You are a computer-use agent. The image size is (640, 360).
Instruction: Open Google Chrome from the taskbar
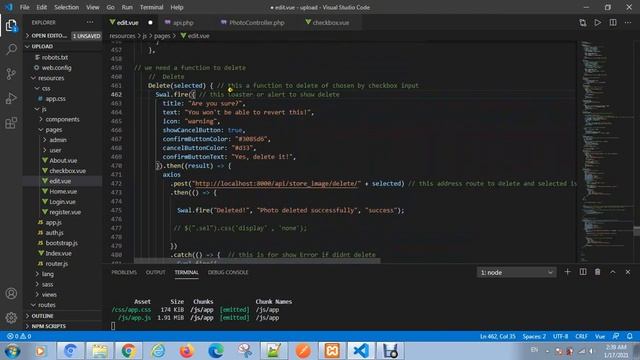pos(129,351)
